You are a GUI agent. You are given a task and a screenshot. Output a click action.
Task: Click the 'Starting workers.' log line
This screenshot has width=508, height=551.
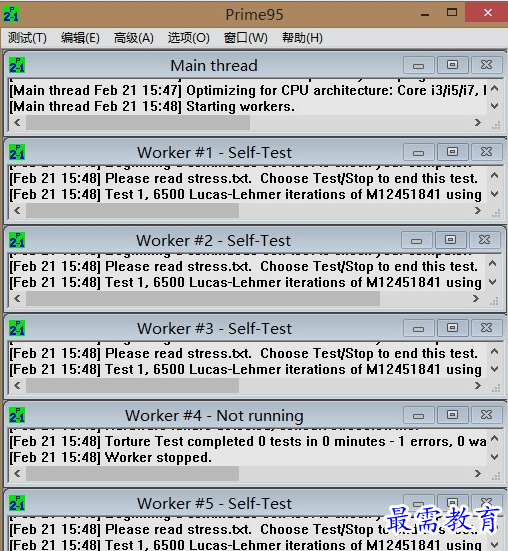[x=152, y=106]
